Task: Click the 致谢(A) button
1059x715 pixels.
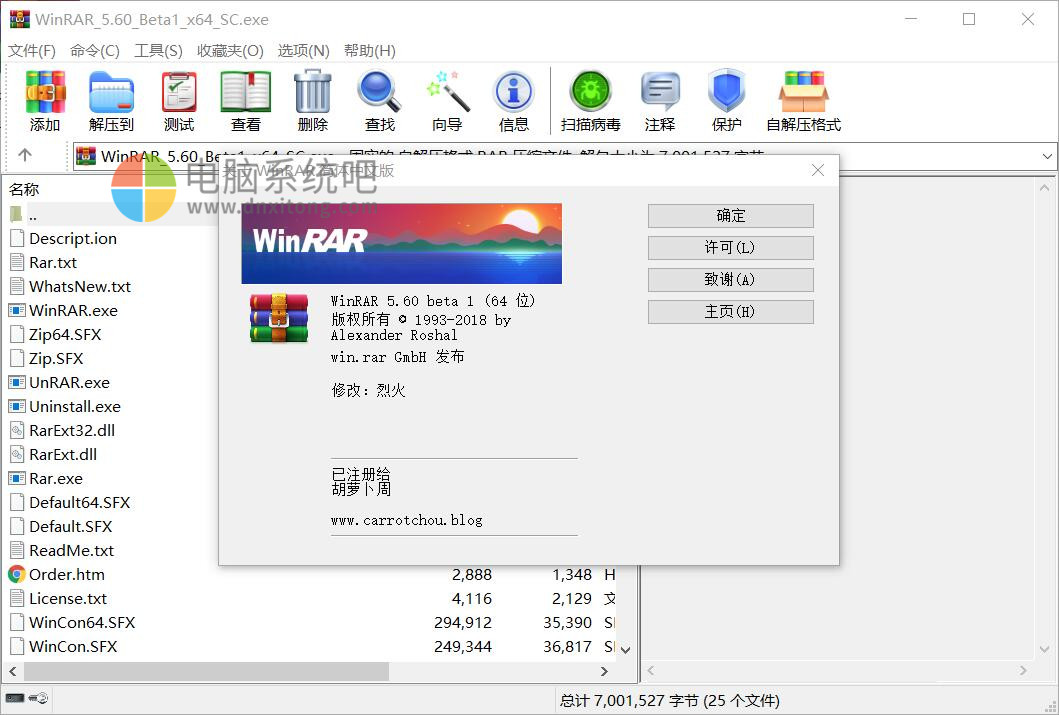Action: click(731, 280)
